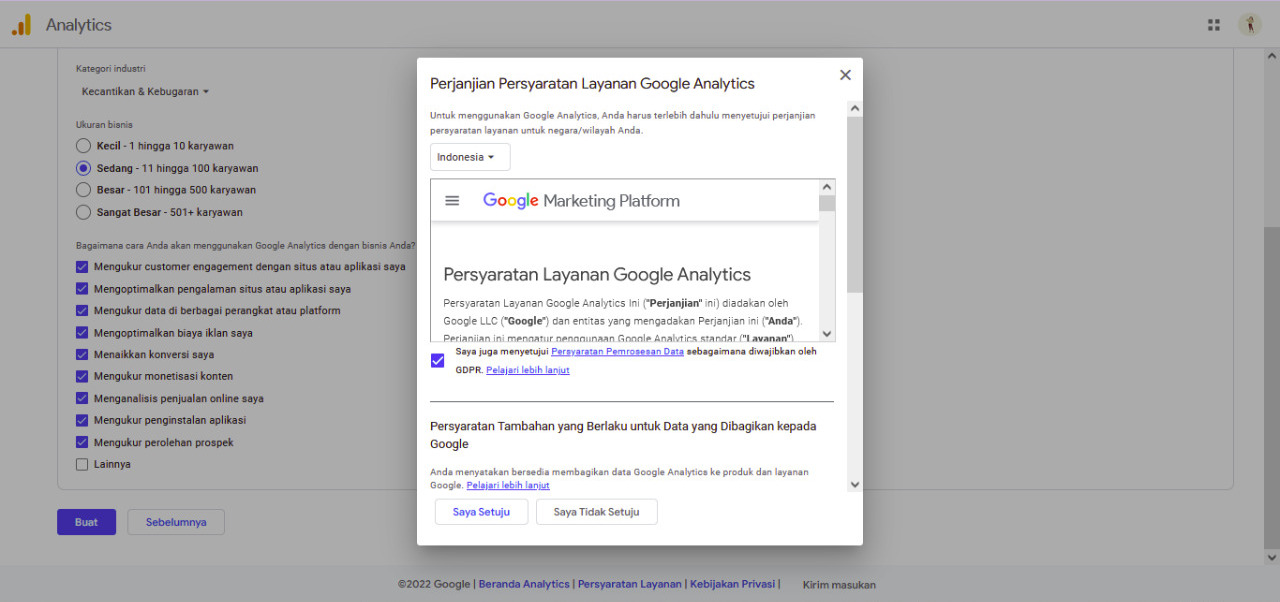
Task: Uncheck Mengukur customer engagement checkbox
Action: (x=82, y=267)
